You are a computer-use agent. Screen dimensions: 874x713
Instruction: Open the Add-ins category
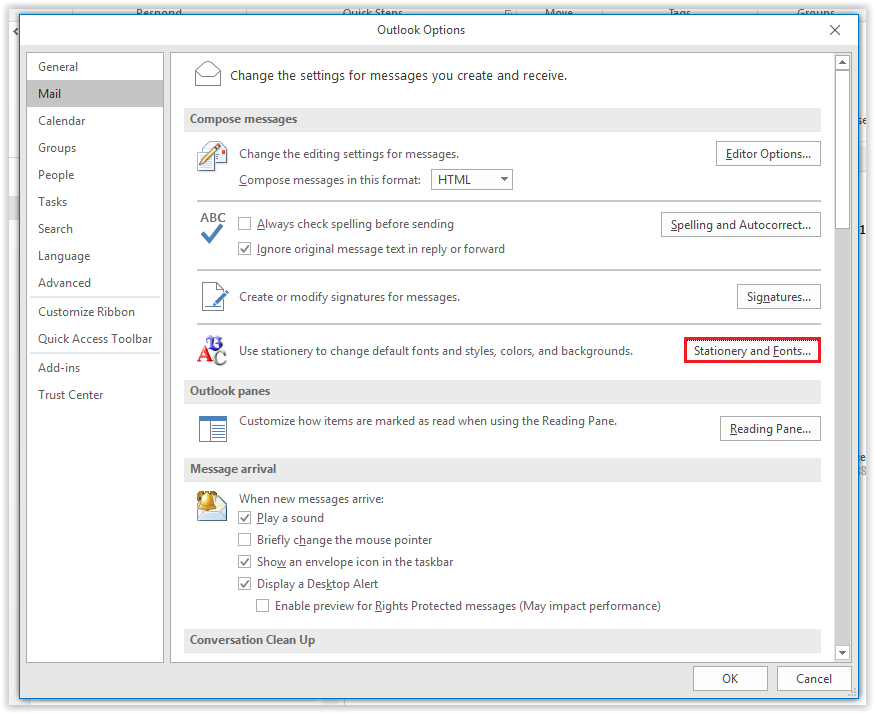click(95, 368)
